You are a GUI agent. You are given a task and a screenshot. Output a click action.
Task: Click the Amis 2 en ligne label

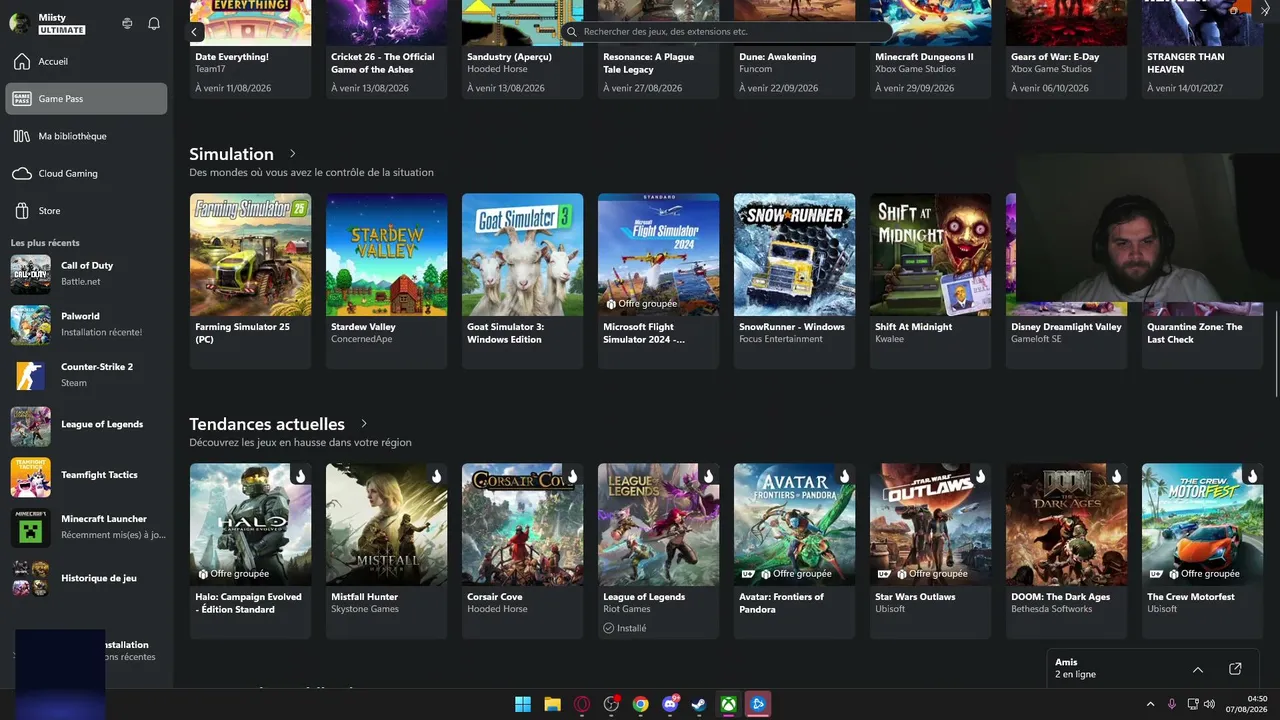[1075, 668]
